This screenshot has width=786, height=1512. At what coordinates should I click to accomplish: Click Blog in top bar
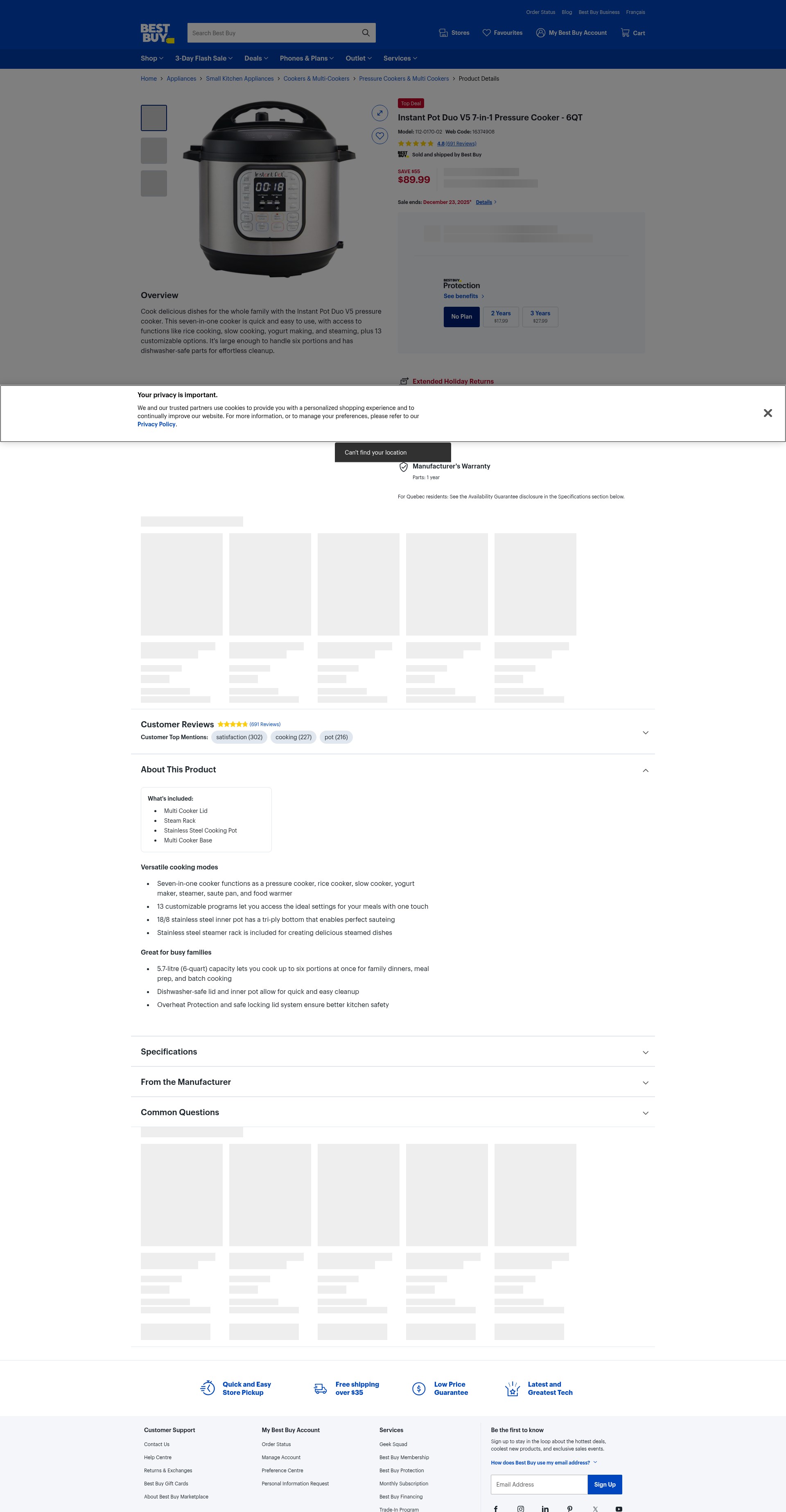tap(567, 12)
